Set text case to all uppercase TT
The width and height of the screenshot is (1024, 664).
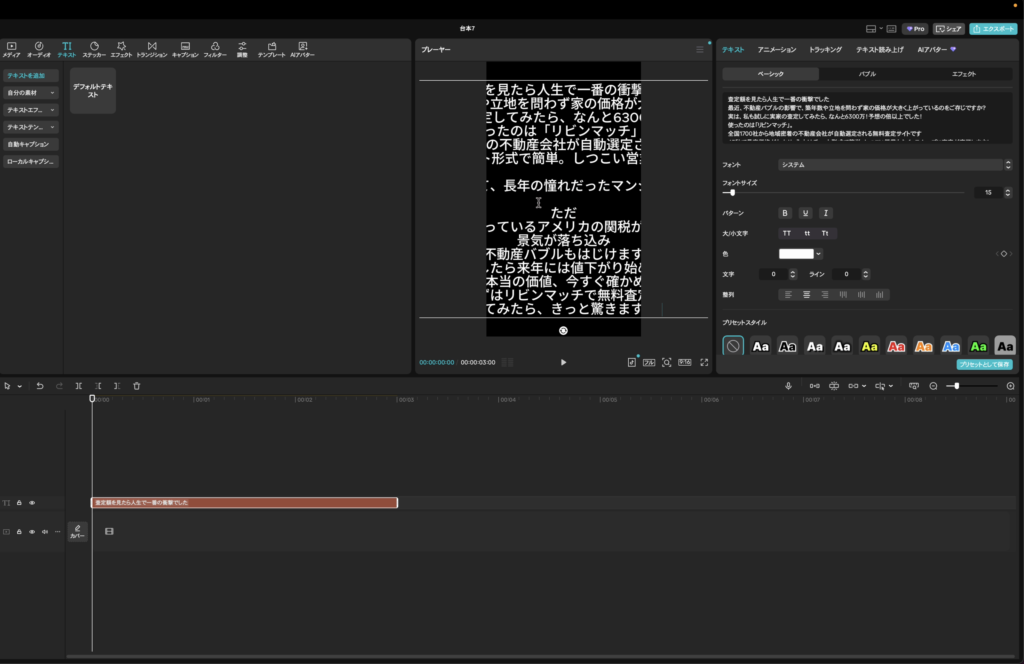point(787,233)
